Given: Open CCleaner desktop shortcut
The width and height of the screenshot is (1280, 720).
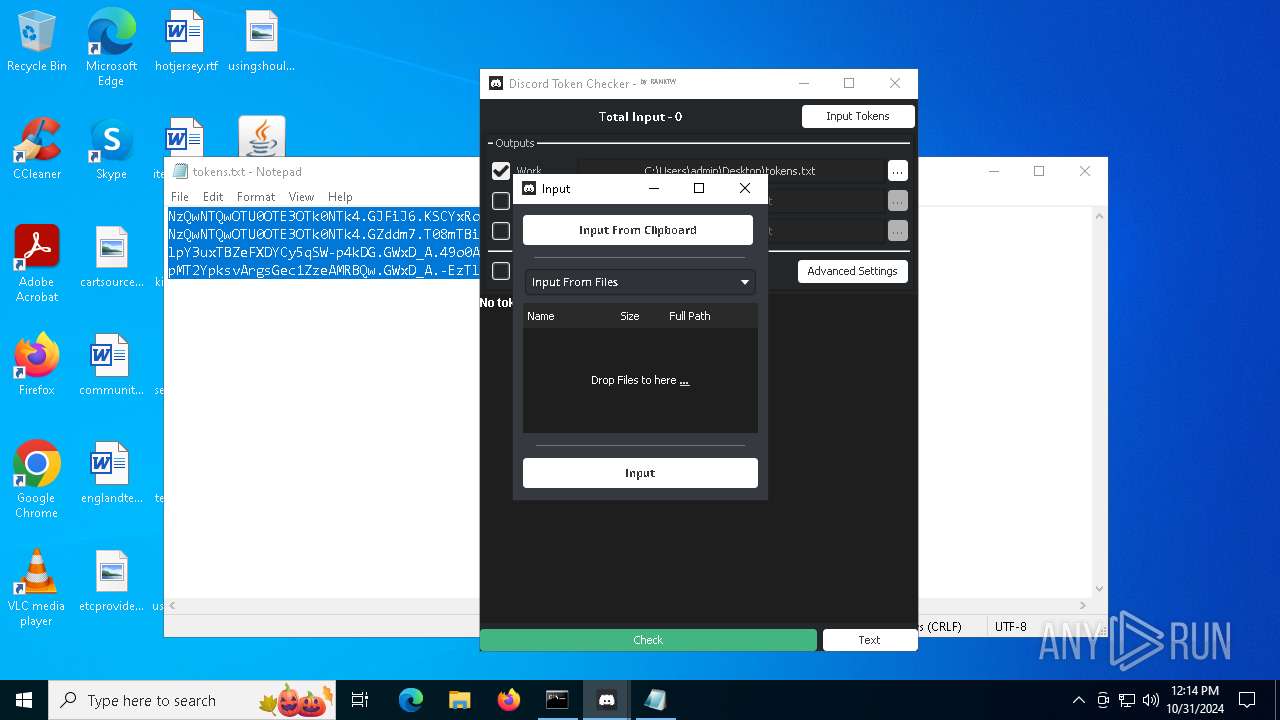Looking at the screenshot, I should pyautogui.click(x=37, y=149).
